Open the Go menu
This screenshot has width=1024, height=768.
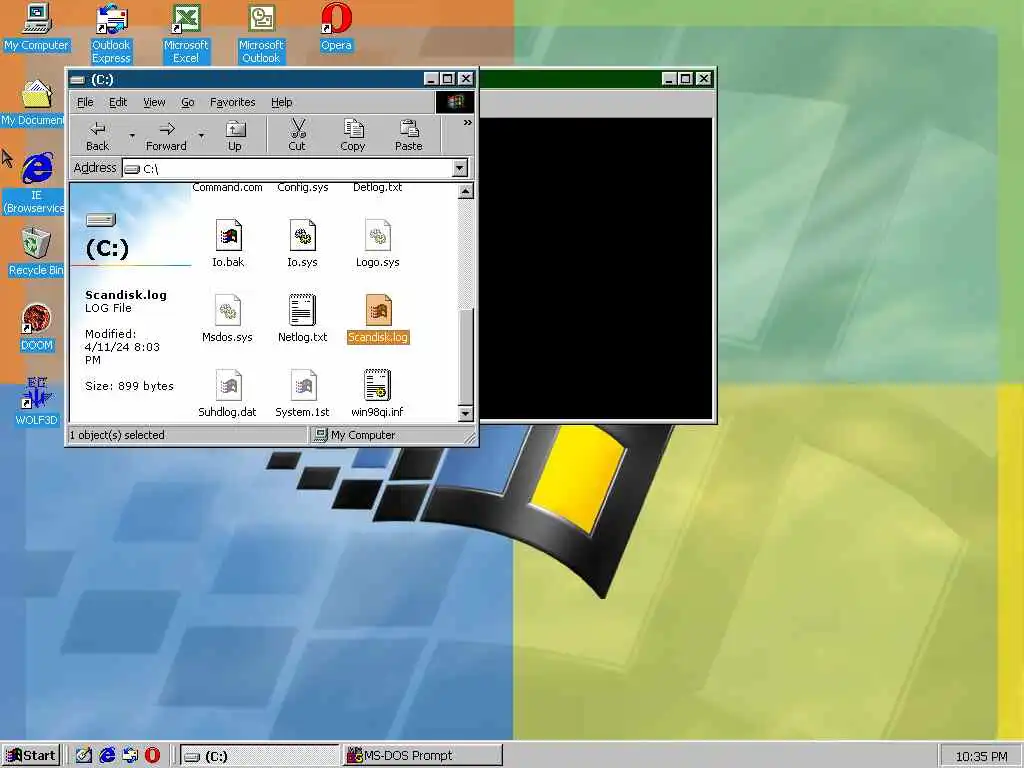pos(187,102)
